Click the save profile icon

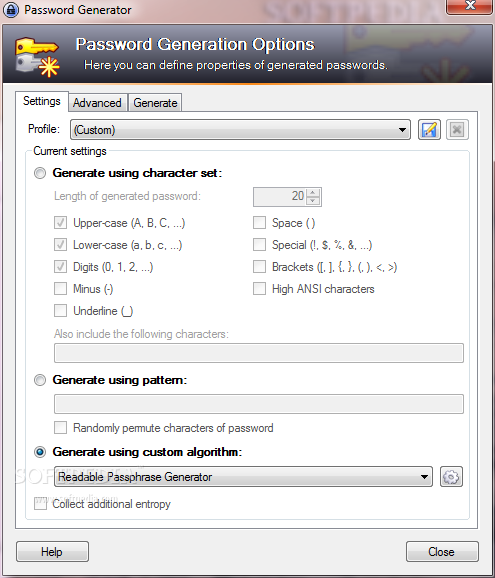(x=429, y=129)
